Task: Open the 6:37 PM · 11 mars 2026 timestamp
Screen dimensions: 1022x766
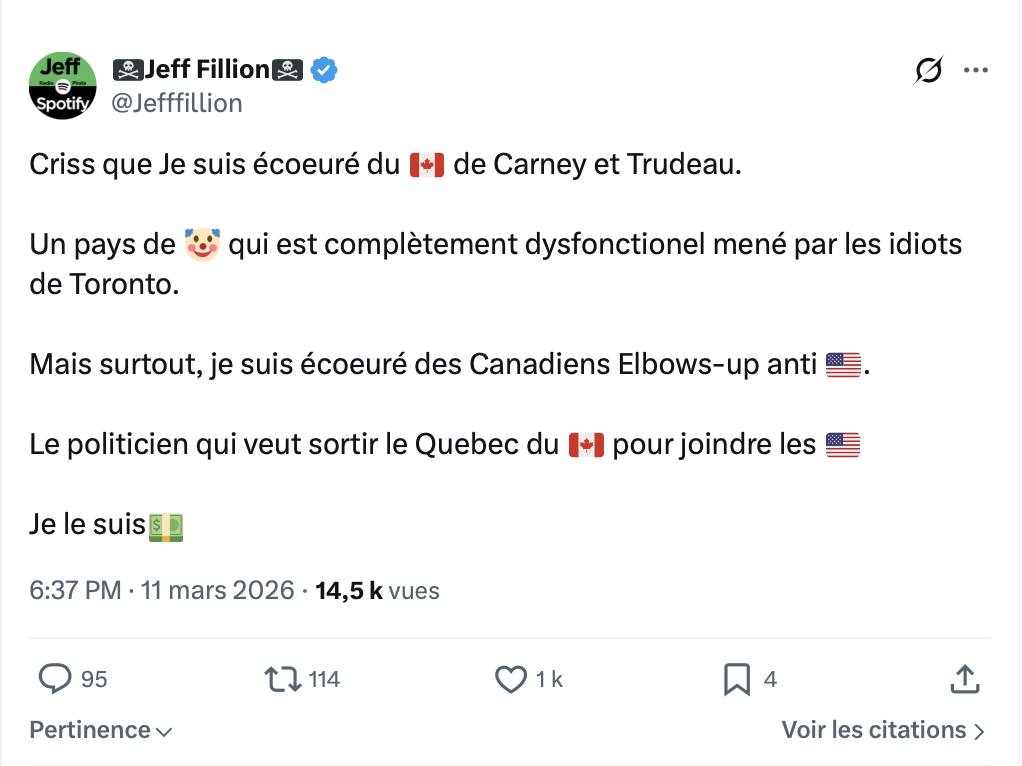Action: pos(162,591)
